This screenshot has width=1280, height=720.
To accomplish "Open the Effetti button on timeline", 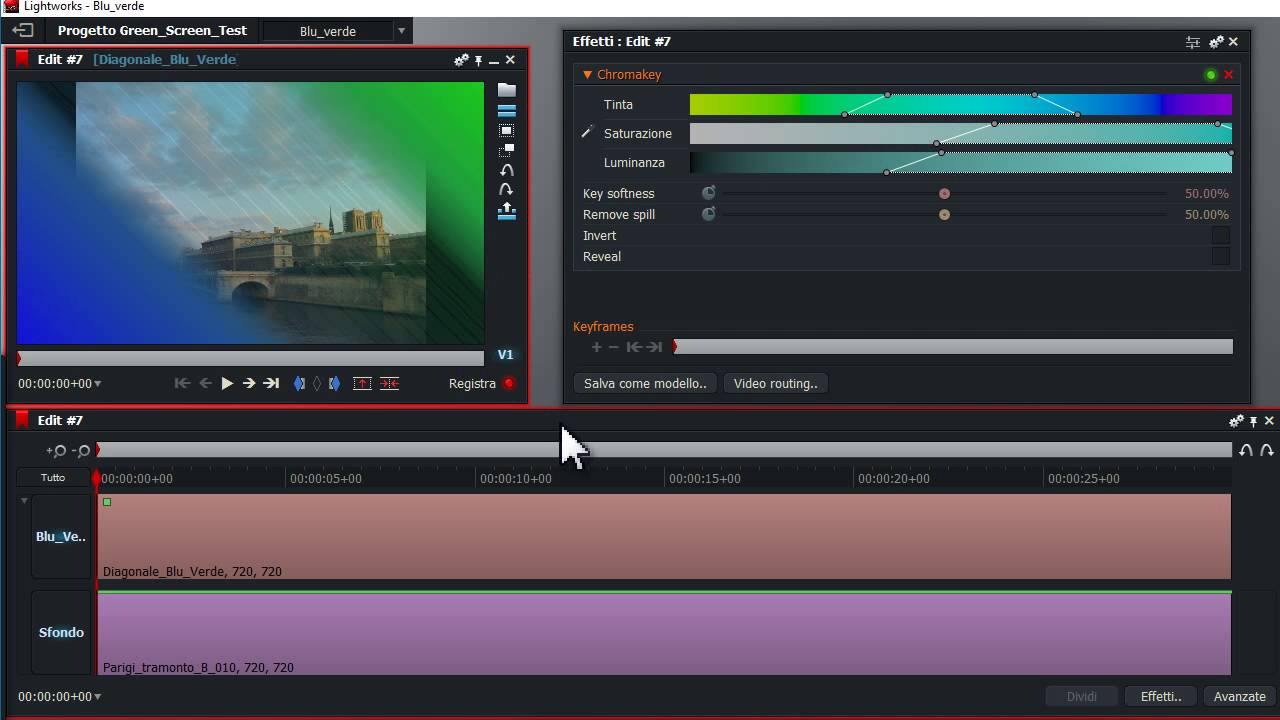I will (1161, 696).
